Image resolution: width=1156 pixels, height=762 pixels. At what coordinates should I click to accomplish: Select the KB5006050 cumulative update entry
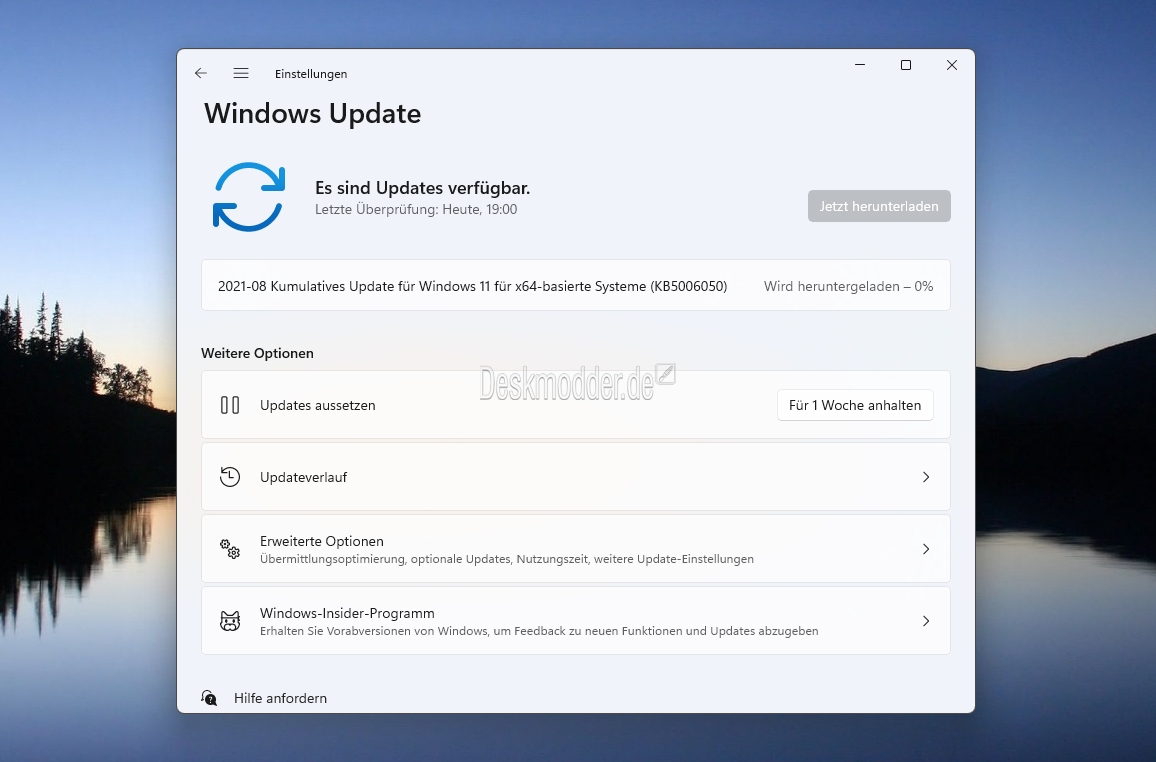[576, 286]
